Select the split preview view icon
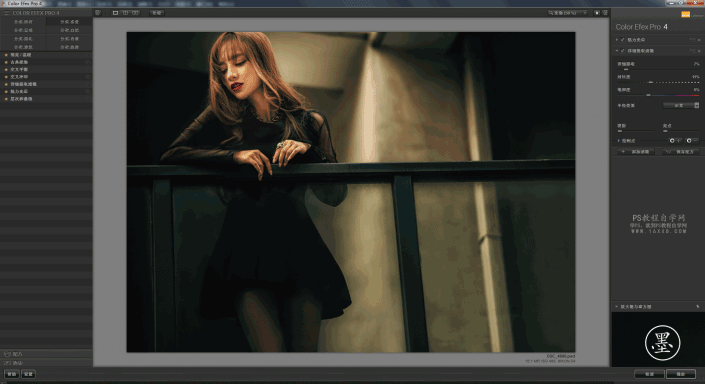Screen dimensions: 705x384 tap(125, 13)
